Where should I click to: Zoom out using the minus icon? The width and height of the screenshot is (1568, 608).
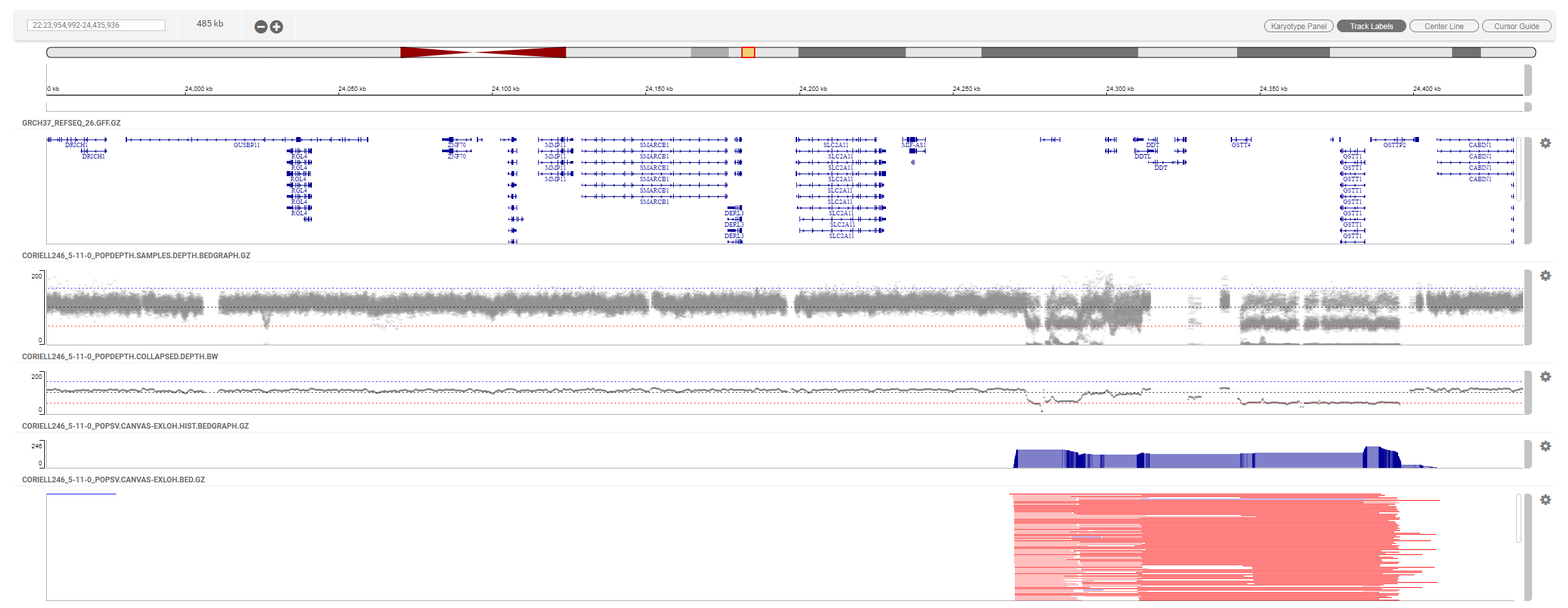[x=260, y=27]
